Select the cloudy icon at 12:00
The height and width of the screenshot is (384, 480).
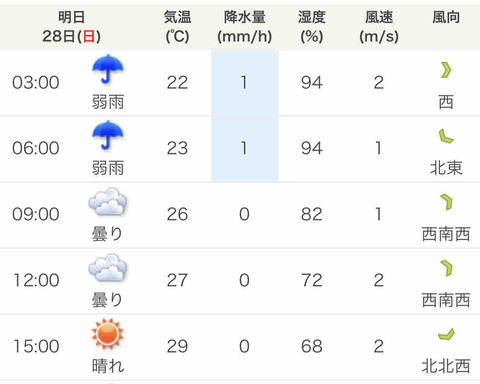(108, 268)
